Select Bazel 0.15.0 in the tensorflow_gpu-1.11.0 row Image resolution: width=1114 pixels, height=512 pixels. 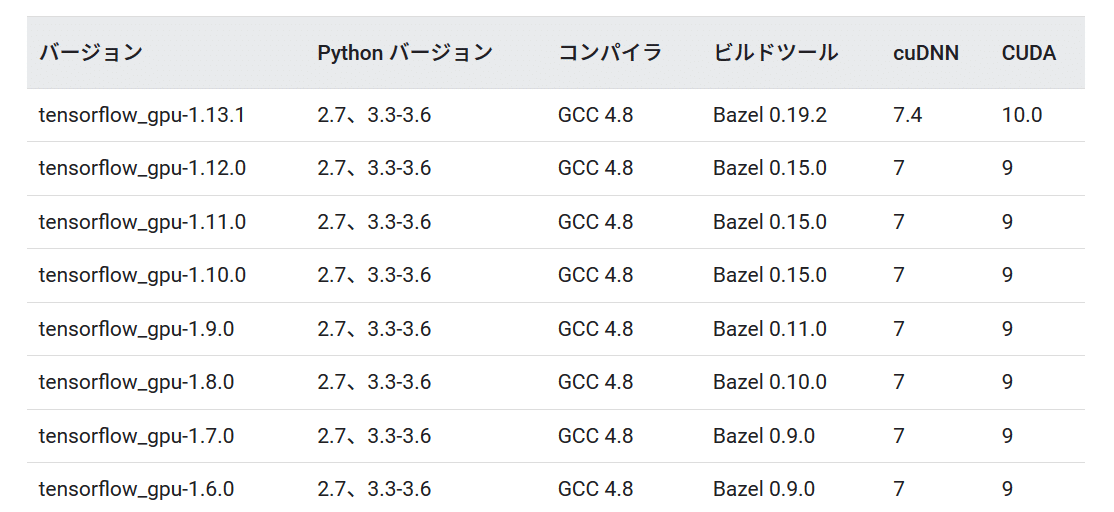coord(770,222)
